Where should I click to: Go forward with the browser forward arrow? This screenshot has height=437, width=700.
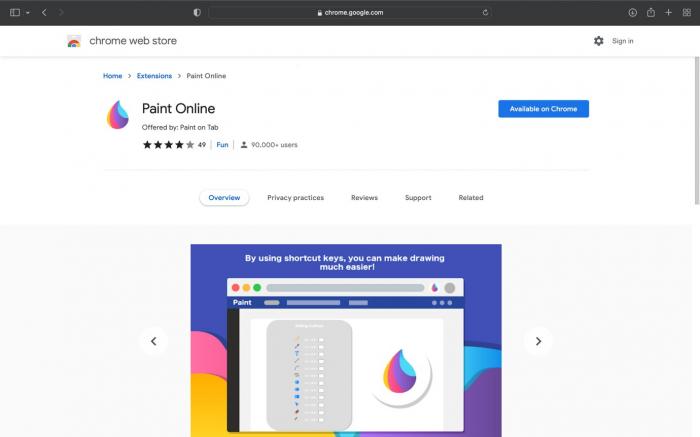[x=61, y=12]
